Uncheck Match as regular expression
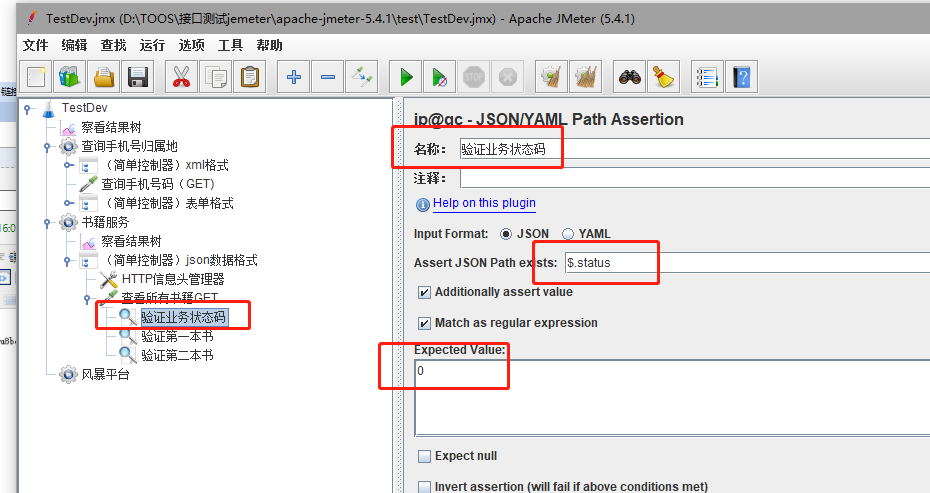The height and width of the screenshot is (493, 930). [424, 323]
